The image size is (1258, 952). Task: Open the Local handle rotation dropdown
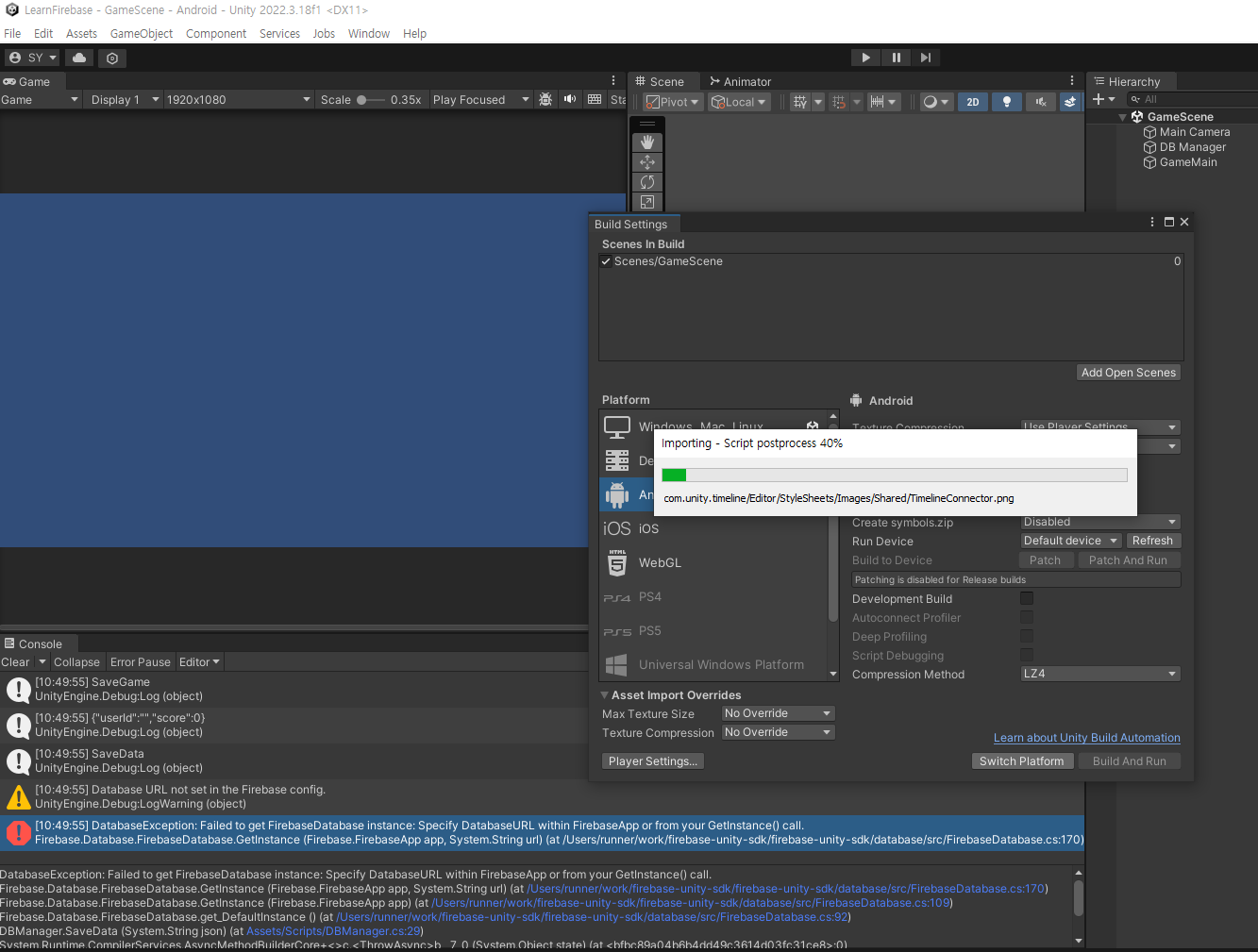[739, 102]
